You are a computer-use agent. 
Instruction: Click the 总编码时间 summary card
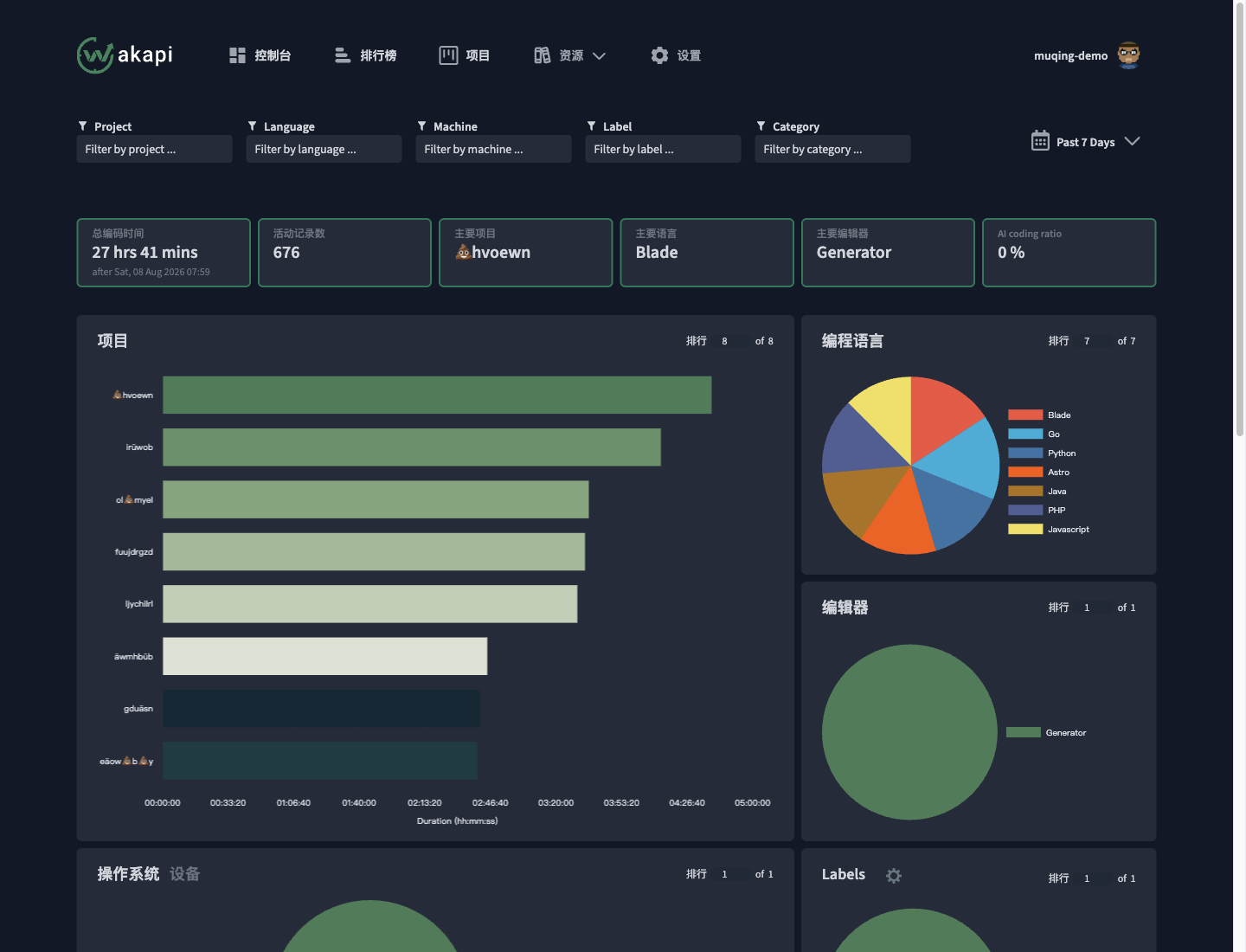point(164,253)
